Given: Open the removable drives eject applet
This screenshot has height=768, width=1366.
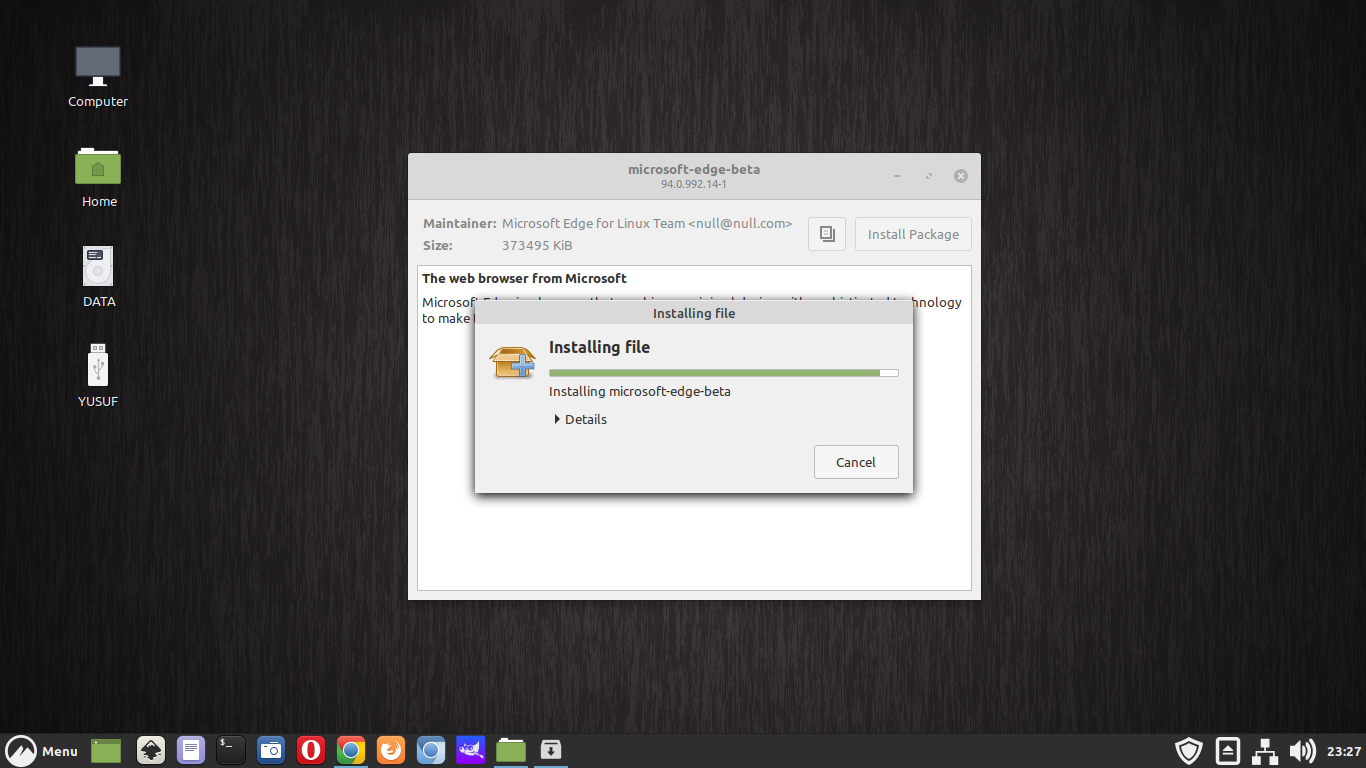Looking at the screenshot, I should pyautogui.click(x=1228, y=751).
